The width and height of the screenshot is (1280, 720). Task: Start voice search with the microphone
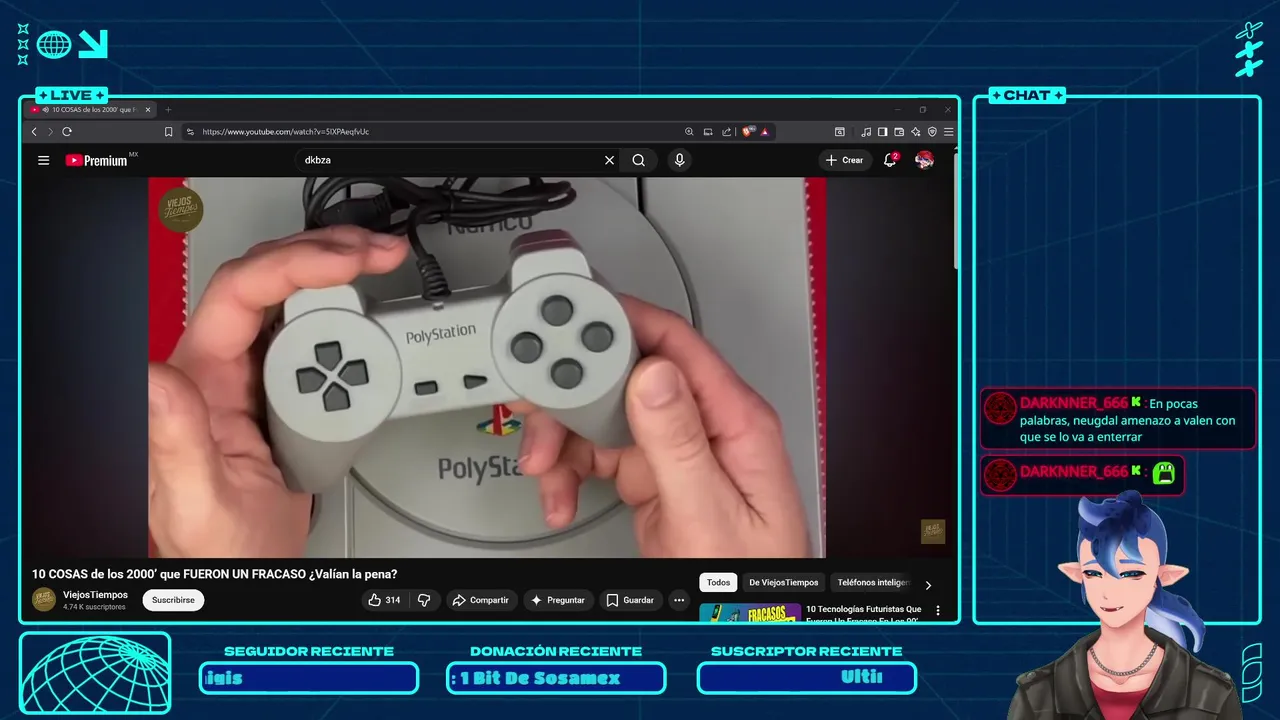pyautogui.click(x=679, y=160)
